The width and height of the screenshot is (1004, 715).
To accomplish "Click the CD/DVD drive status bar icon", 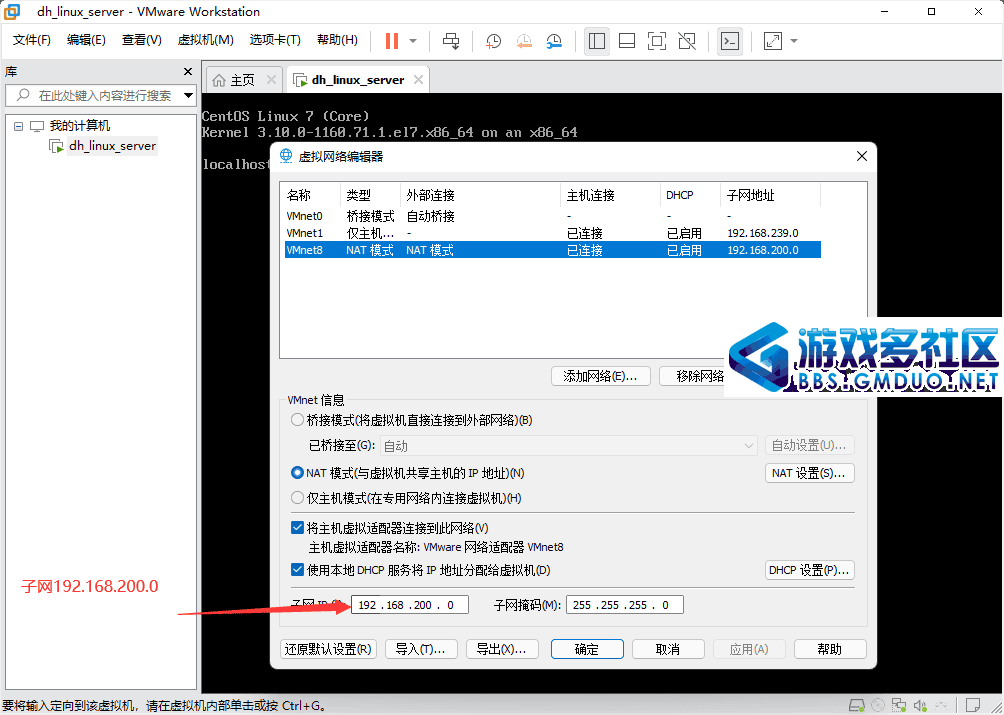I will (x=878, y=705).
